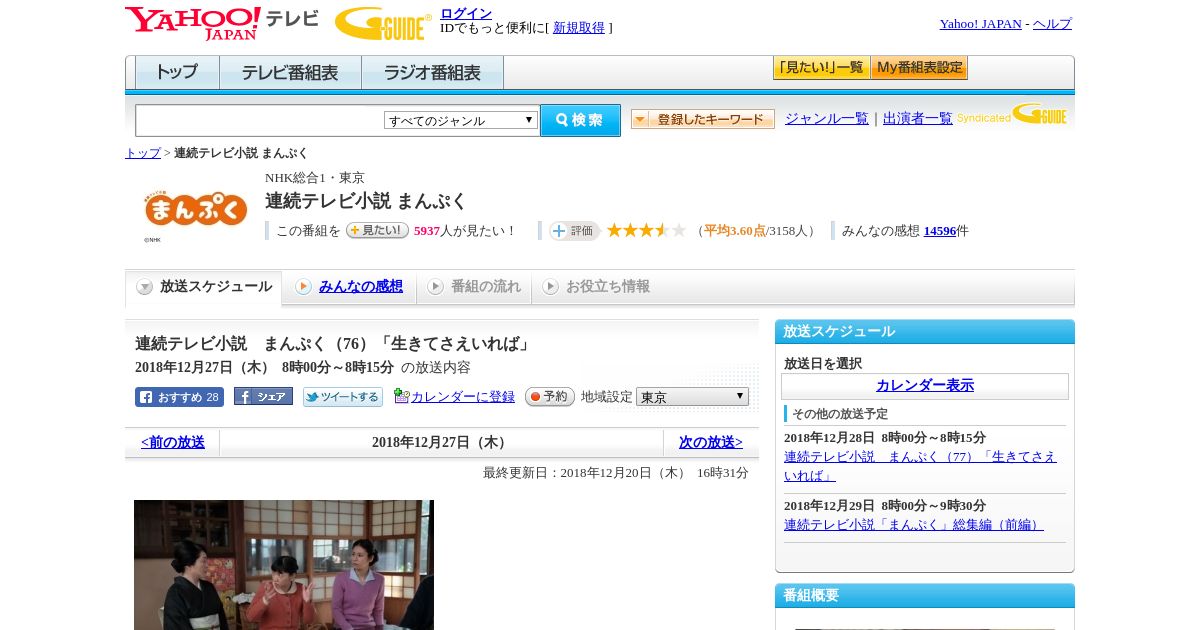Click the 新規取得 link
This screenshot has height=630, width=1200.
tap(579, 28)
